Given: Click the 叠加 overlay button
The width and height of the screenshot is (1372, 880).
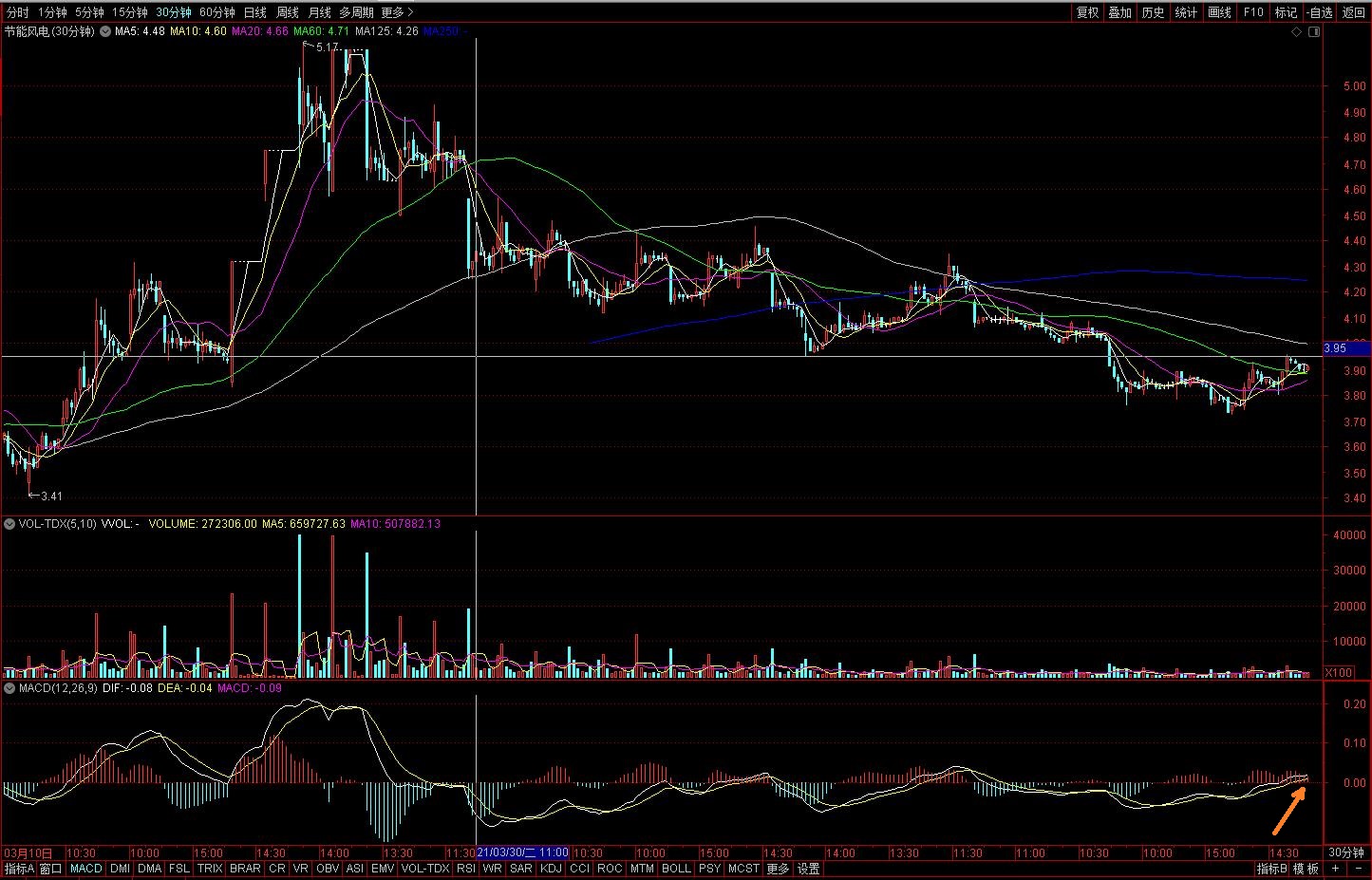Looking at the screenshot, I should (1120, 12).
